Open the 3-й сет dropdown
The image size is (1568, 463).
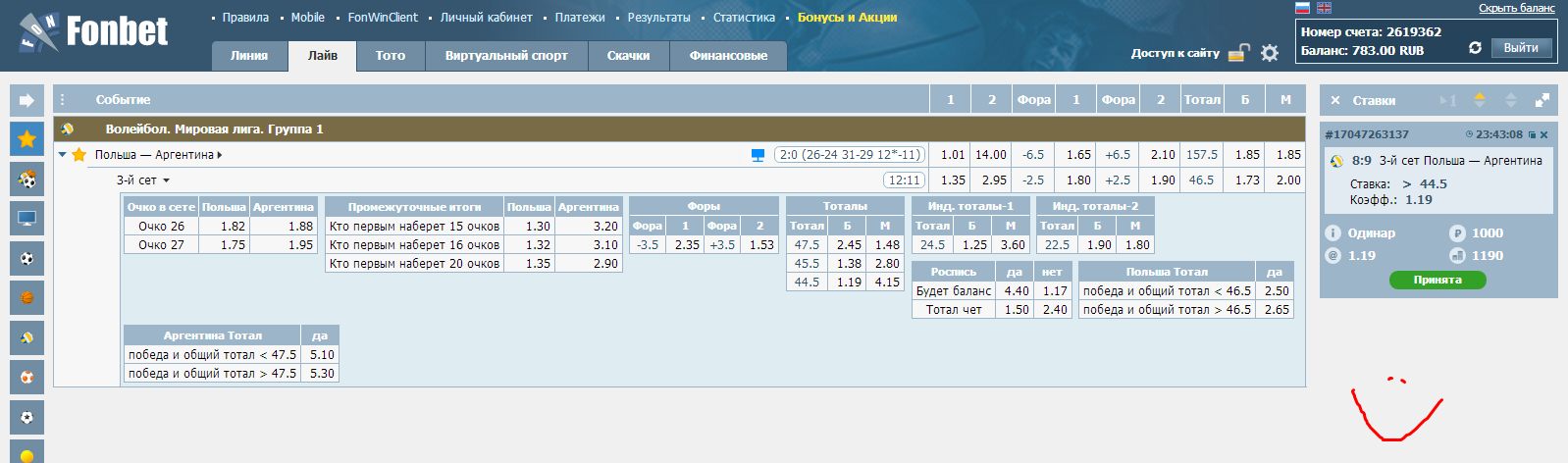(x=143, y=180)
